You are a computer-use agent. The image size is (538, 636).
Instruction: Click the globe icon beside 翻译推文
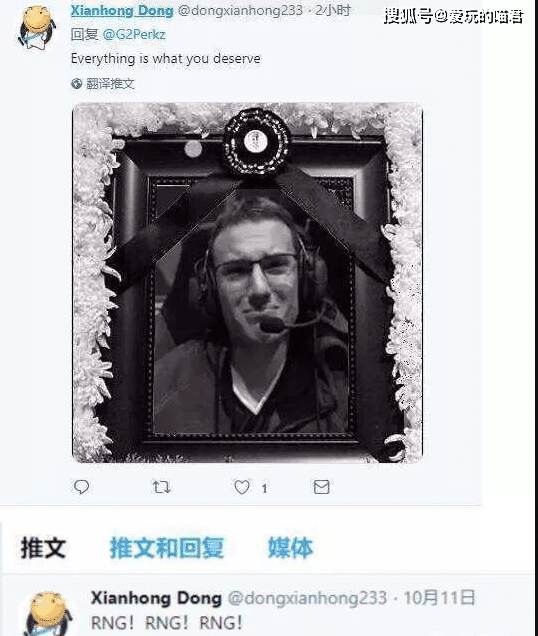76,84
